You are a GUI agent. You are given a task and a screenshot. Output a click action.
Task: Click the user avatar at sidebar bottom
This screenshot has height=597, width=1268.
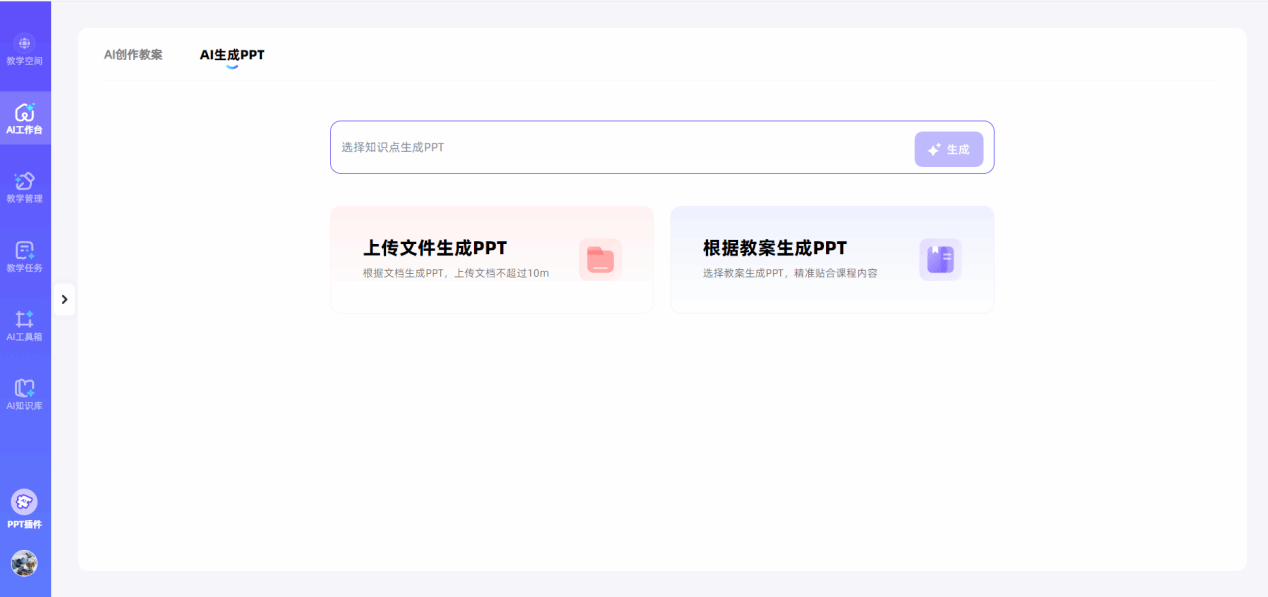(24, 563)
